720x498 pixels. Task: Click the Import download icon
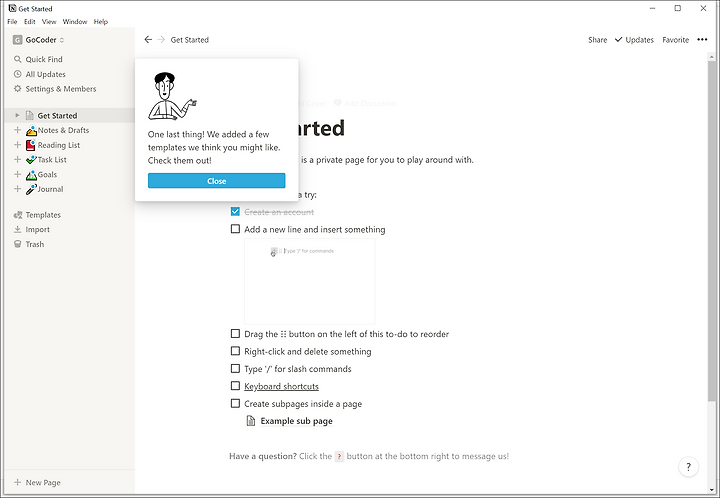coord(17,229)
